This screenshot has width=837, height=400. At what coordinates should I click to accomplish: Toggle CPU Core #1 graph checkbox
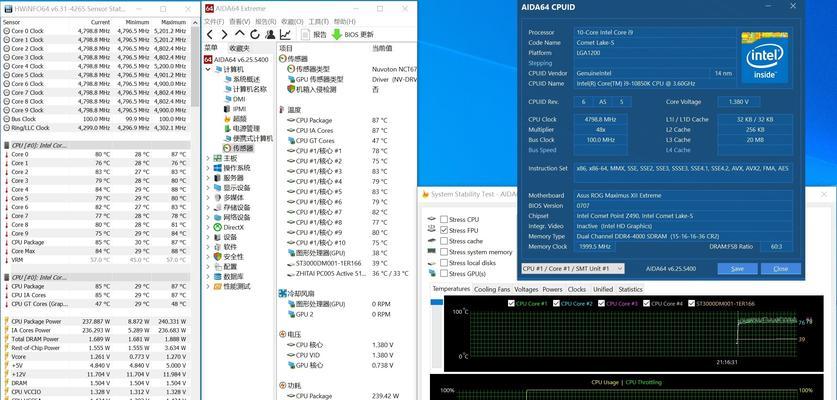point(511,303)
